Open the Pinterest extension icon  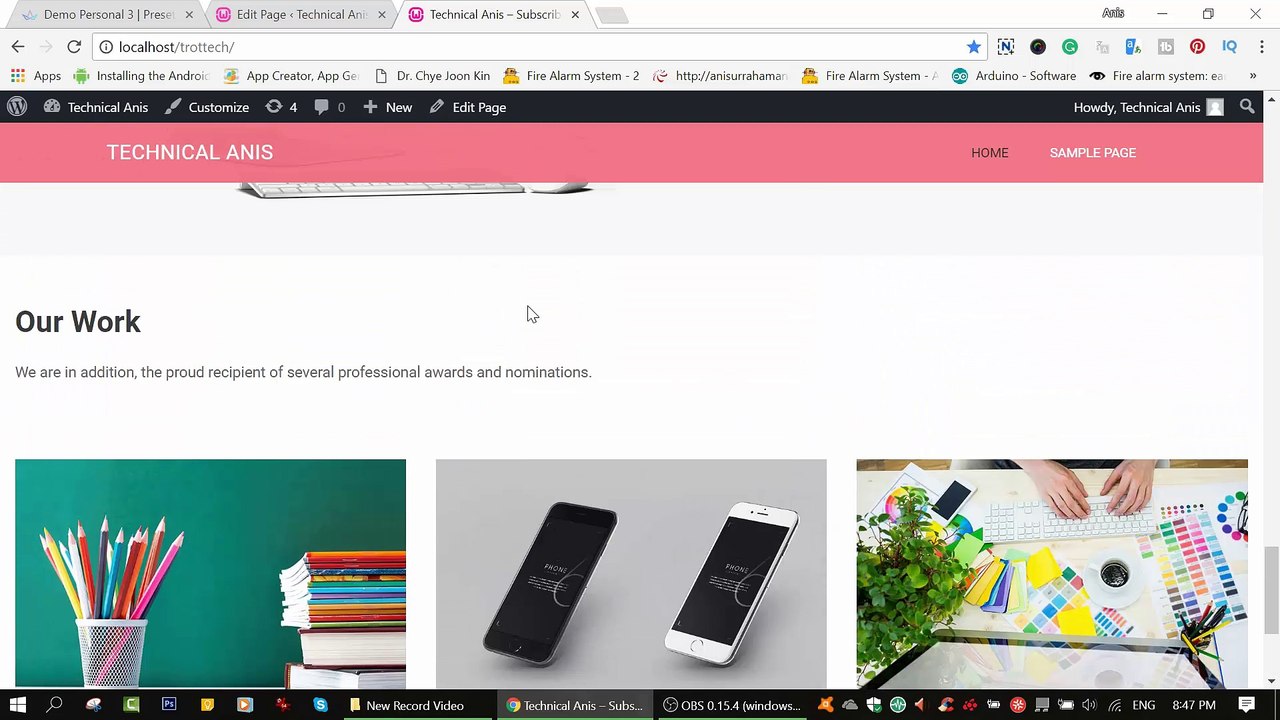pos(1197,47)
